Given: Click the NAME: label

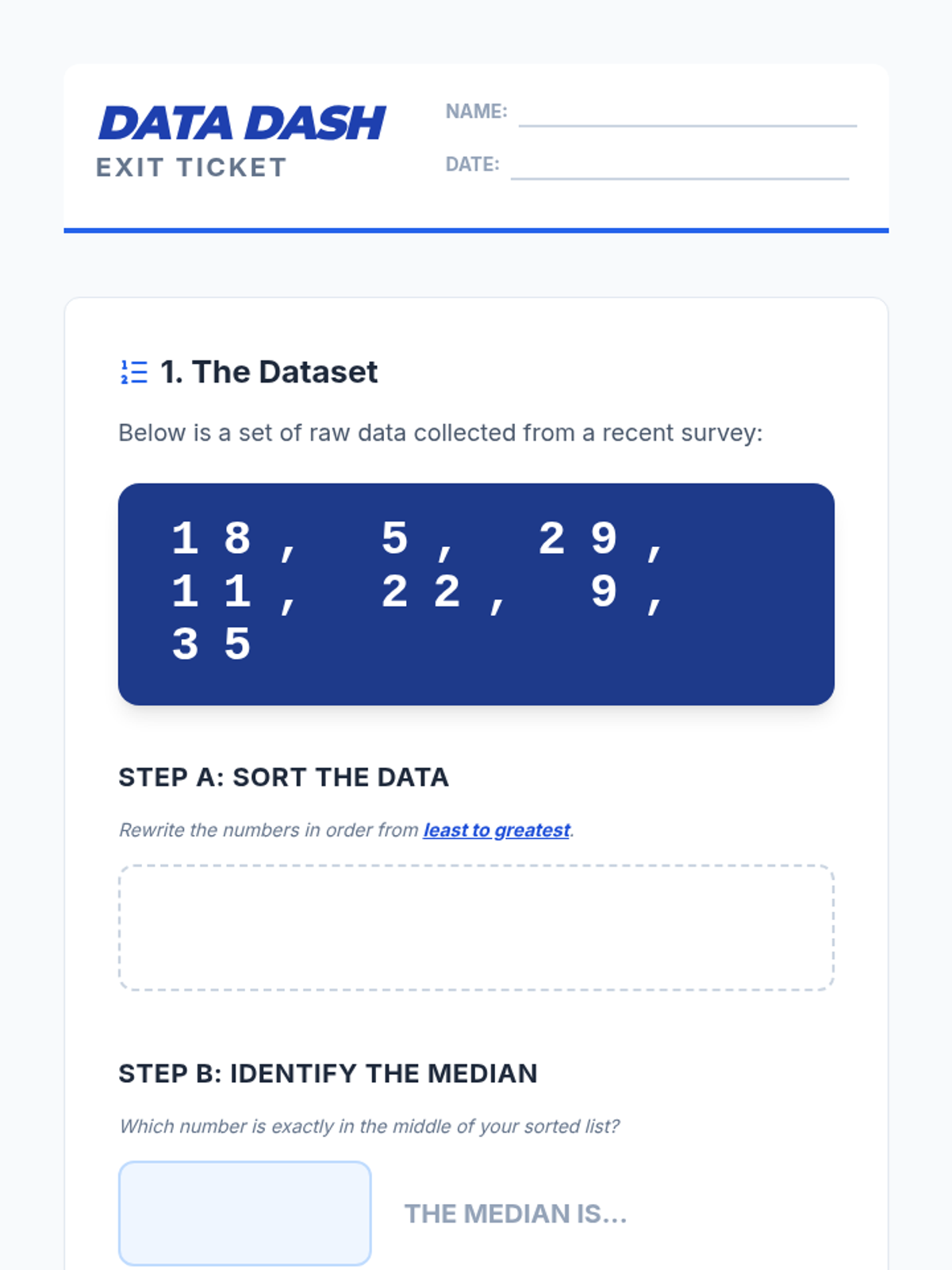Looking at the screenshot, I should 476,111.
